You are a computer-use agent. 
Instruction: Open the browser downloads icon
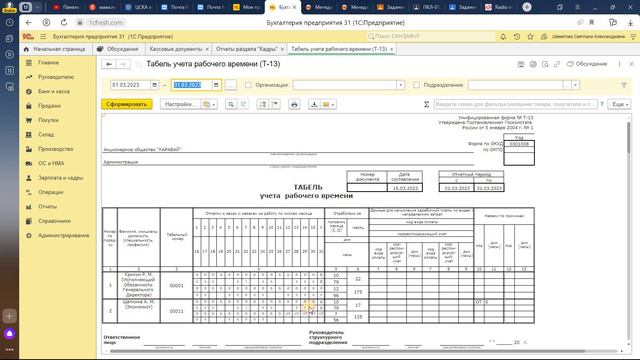point(630,22)
